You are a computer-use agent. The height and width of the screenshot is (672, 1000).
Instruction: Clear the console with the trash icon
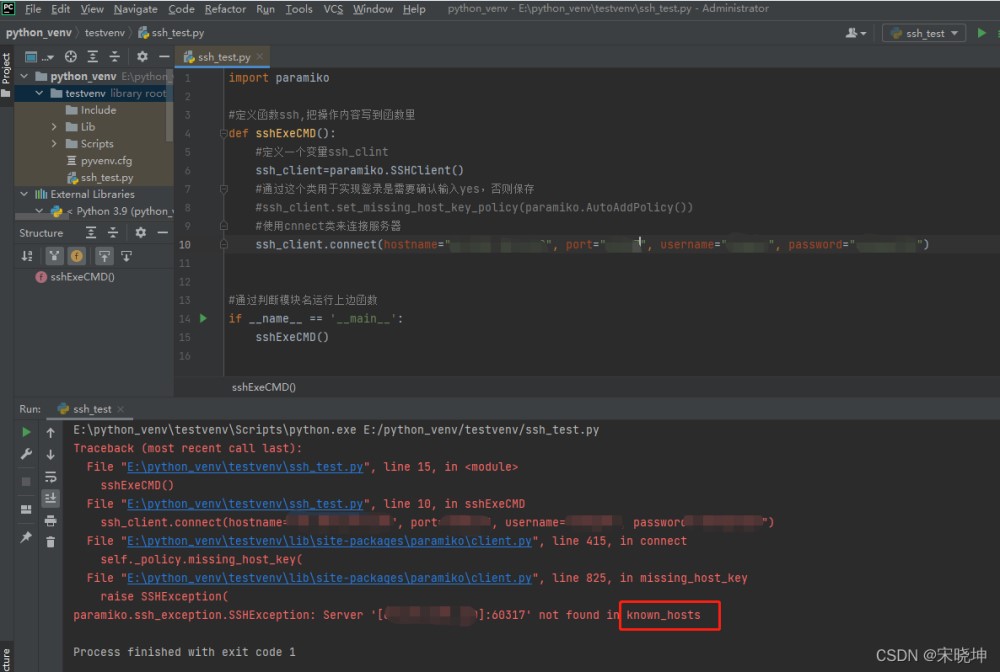pyautogui.click(x=50, y=542)
